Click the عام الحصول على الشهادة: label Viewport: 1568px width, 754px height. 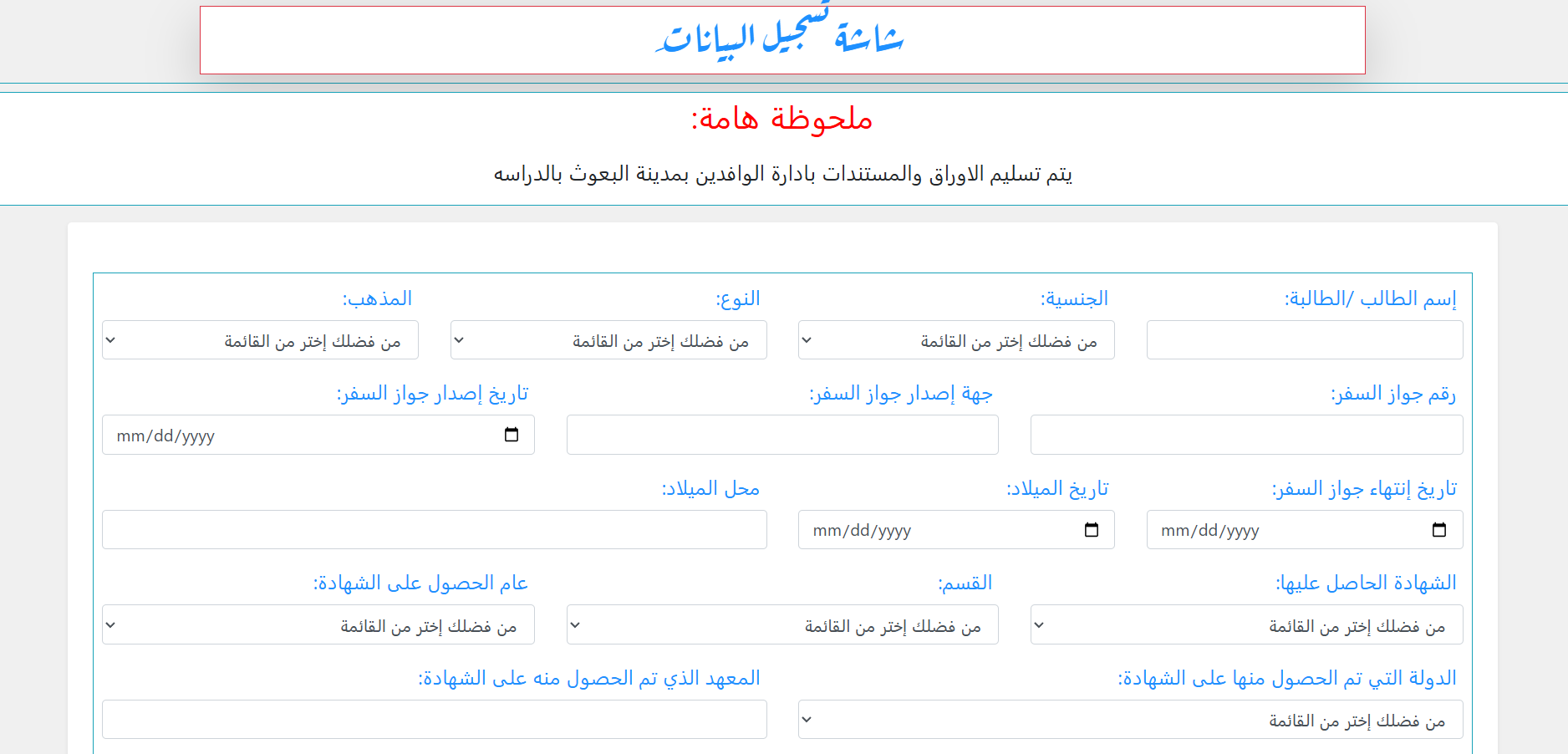click(x=420, y=583)
